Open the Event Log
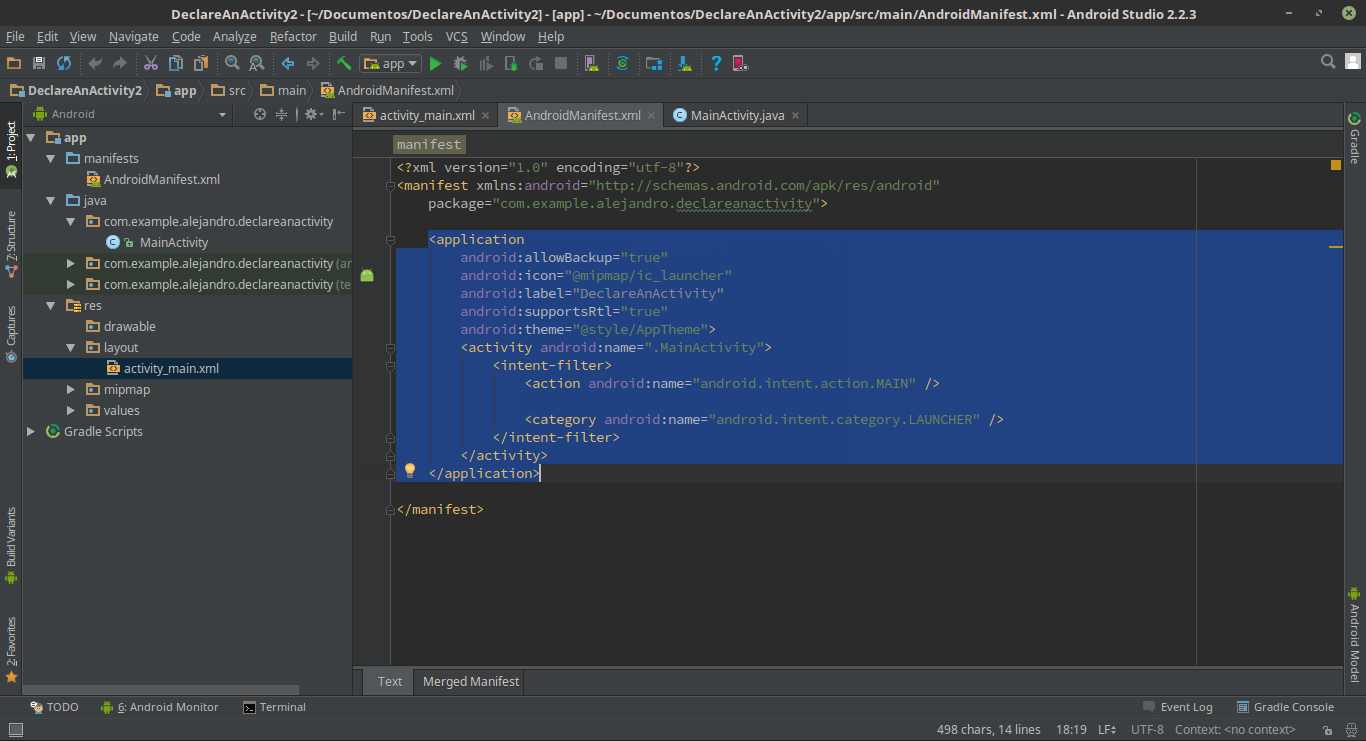 click(x=1178, y=707)
